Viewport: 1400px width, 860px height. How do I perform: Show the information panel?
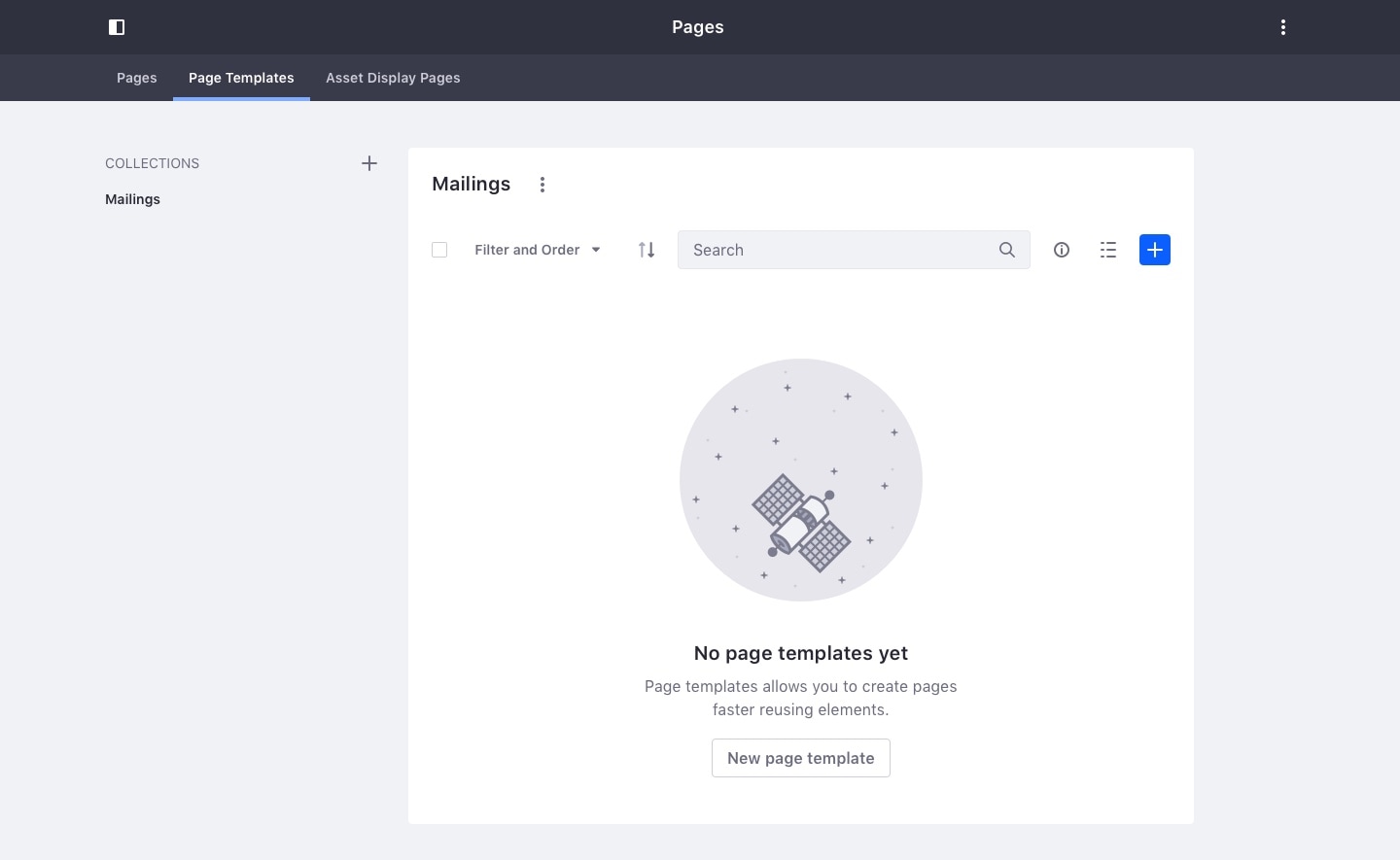click(x=1062, y=250)
